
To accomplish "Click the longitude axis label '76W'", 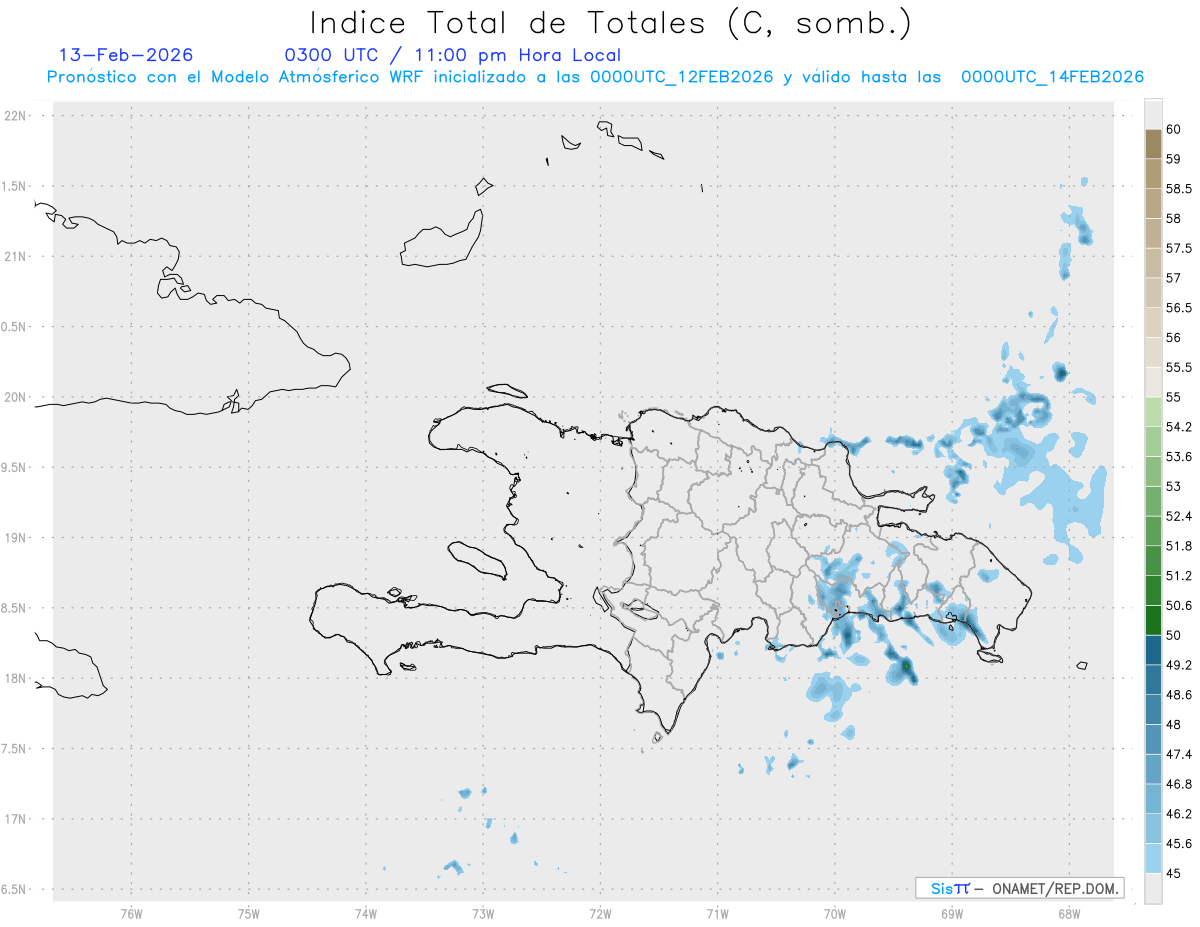I will tap(131, 914).
